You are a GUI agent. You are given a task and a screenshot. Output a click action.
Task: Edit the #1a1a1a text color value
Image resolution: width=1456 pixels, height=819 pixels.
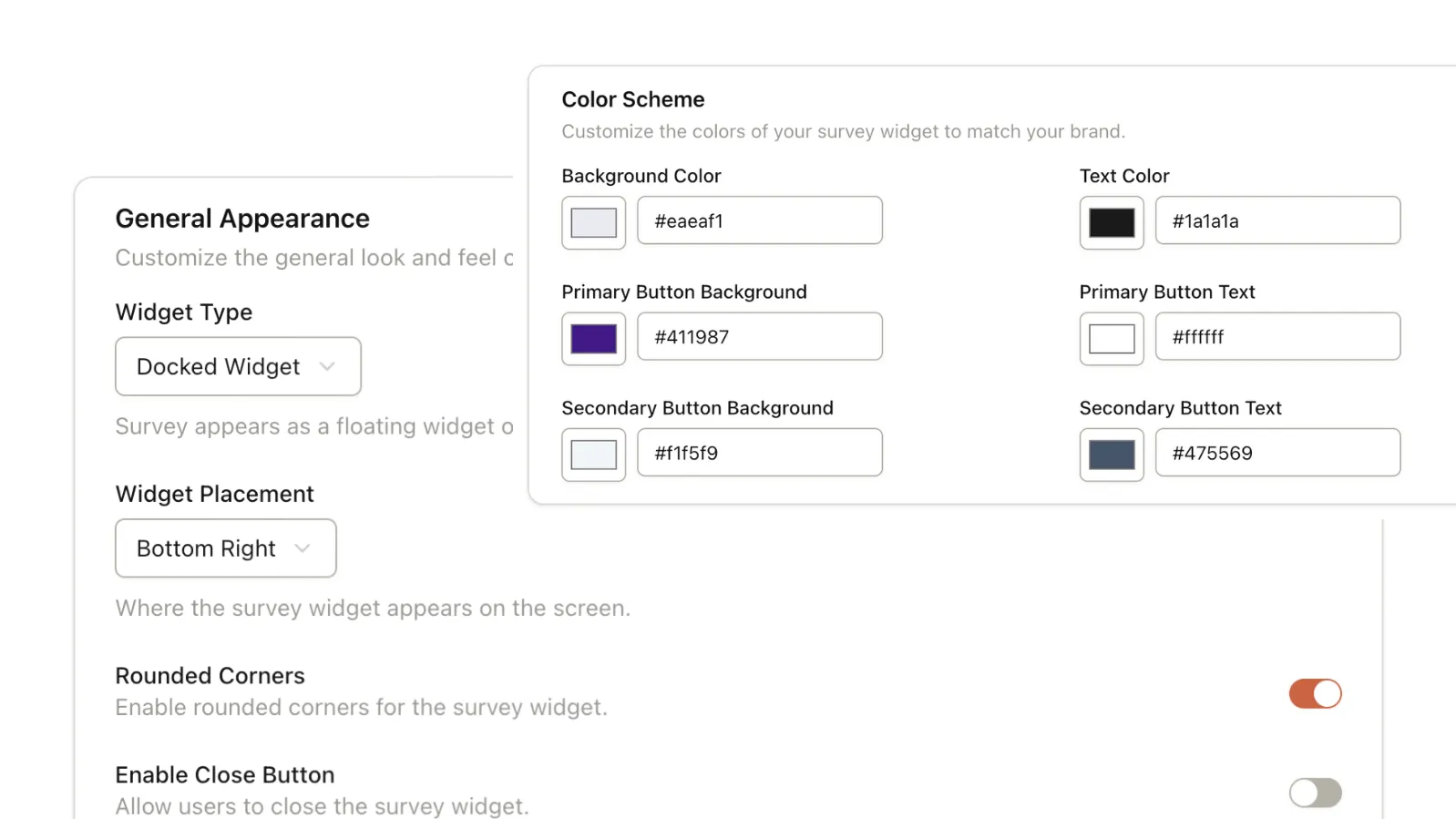(x=1277, y=220)
